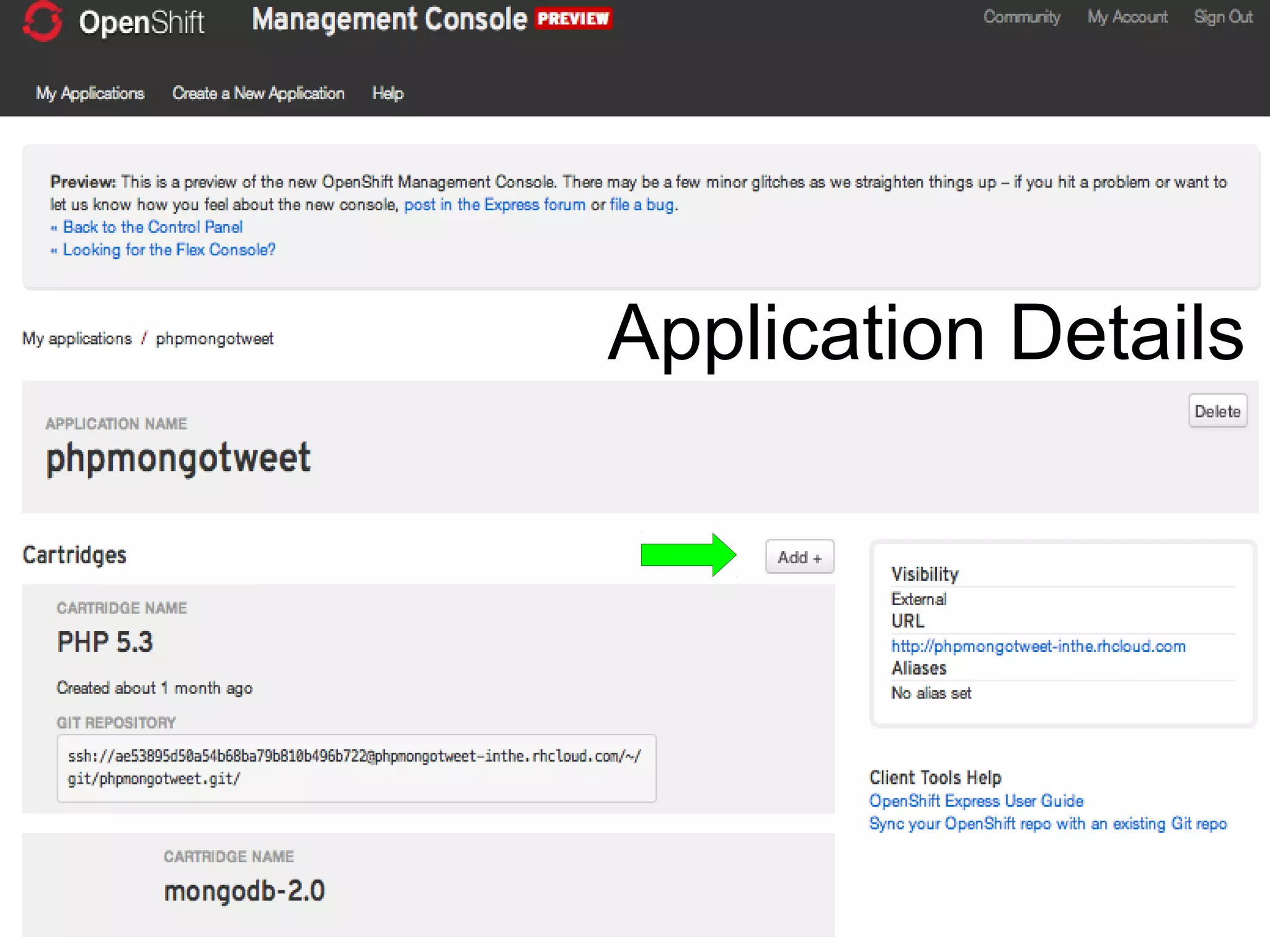
Task: Click Sign Out
Action: click(x=1223, y=17)
